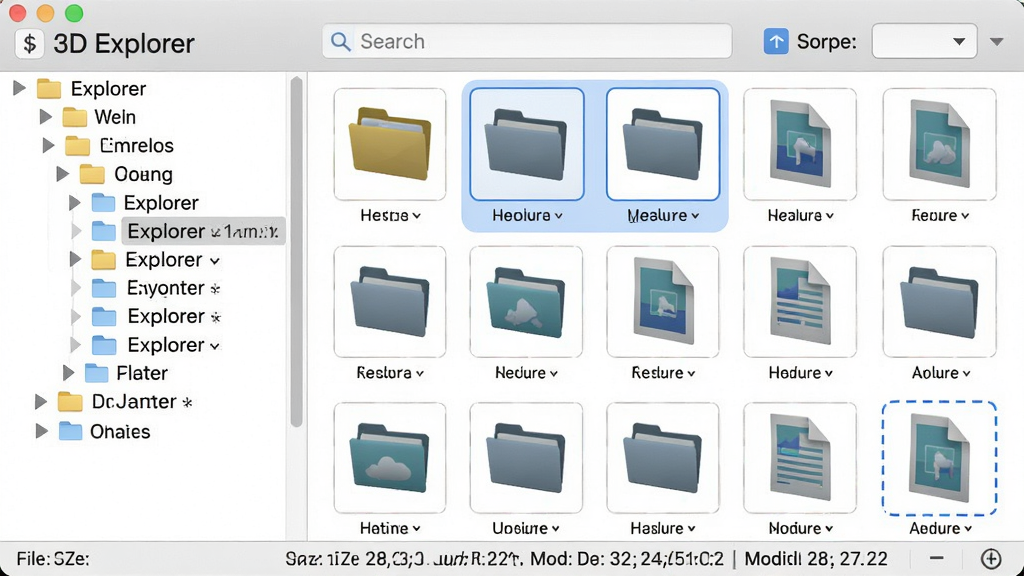Click the zoom in plus button
This screenshot has width=1024, height=576.
(x=991, y=558)
